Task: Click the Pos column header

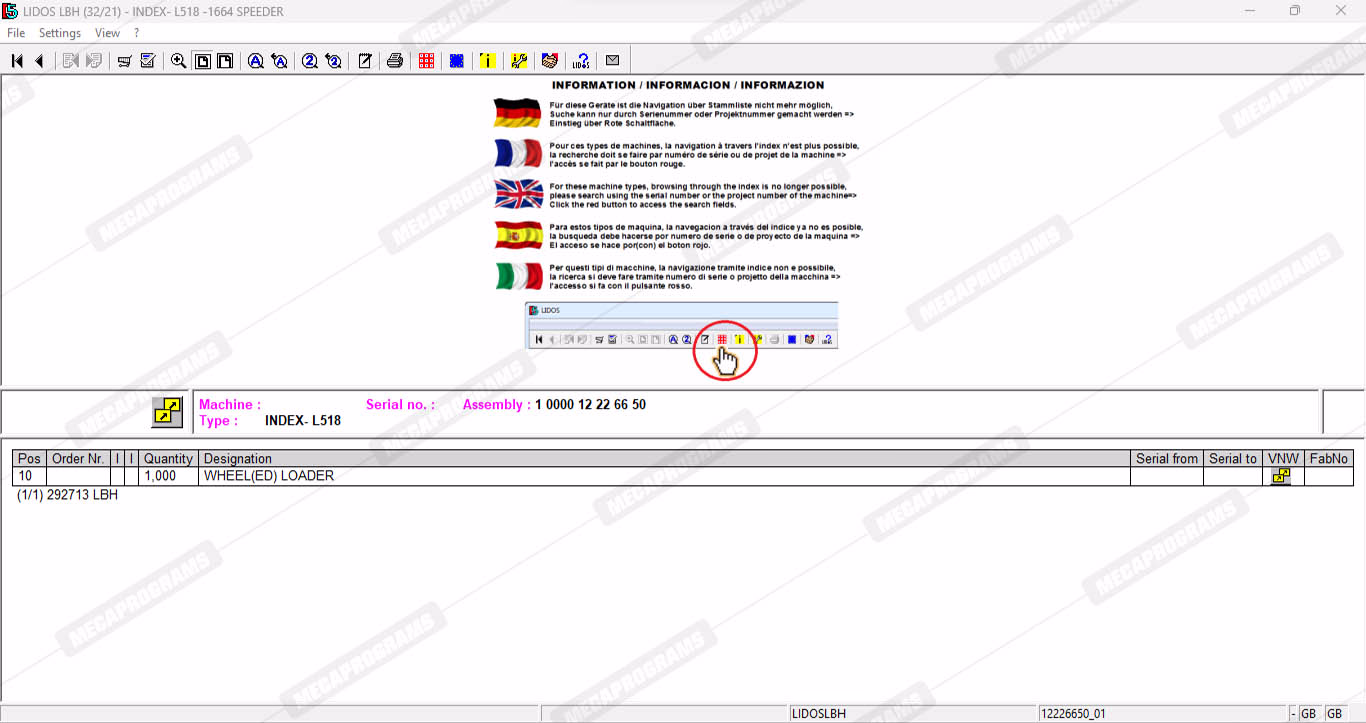Action: pos(30,459)
